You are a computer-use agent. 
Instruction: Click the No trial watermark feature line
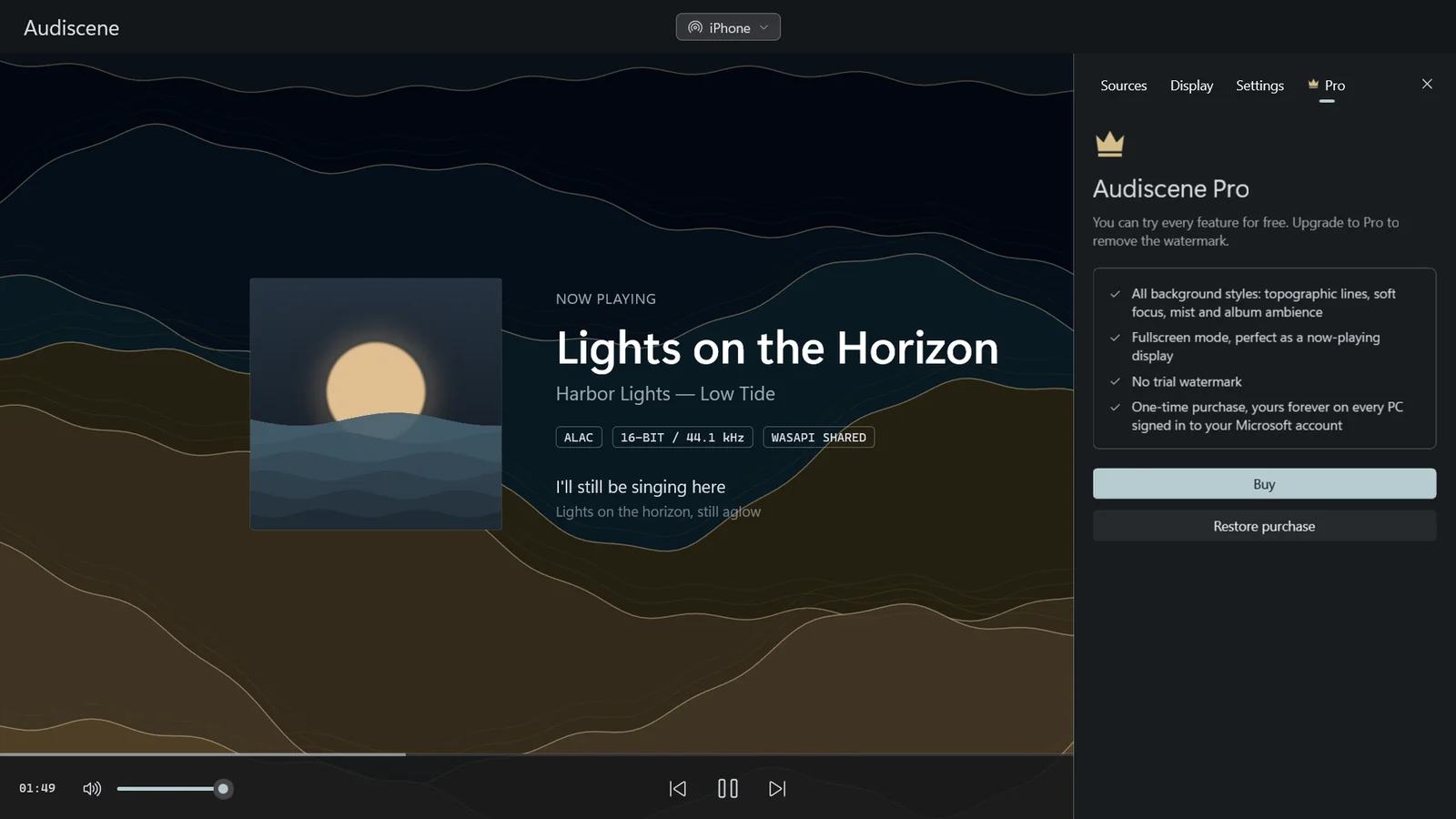tap(1187, 382)
